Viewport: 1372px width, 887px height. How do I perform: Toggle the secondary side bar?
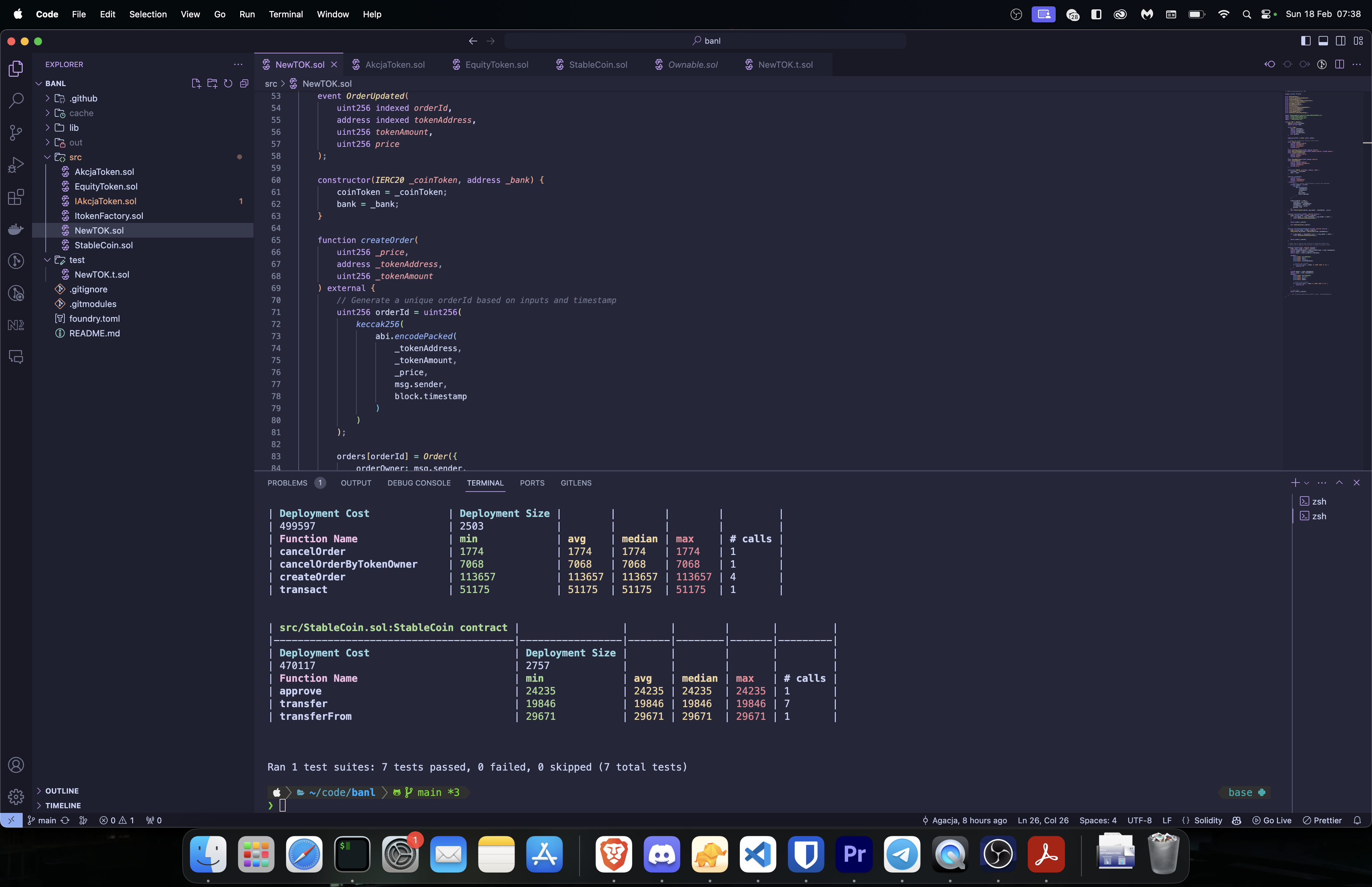pyautogui.click(x=1340, y=41)
